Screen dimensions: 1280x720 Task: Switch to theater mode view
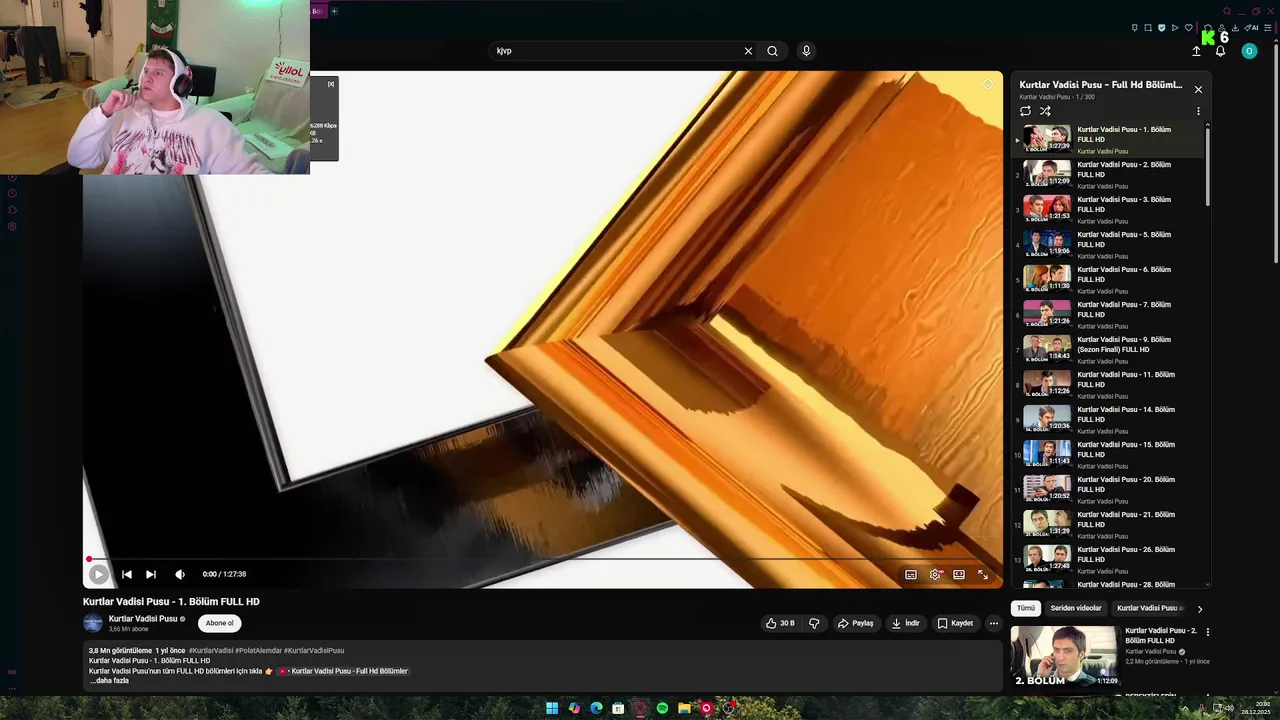click(x=959, y=574)
